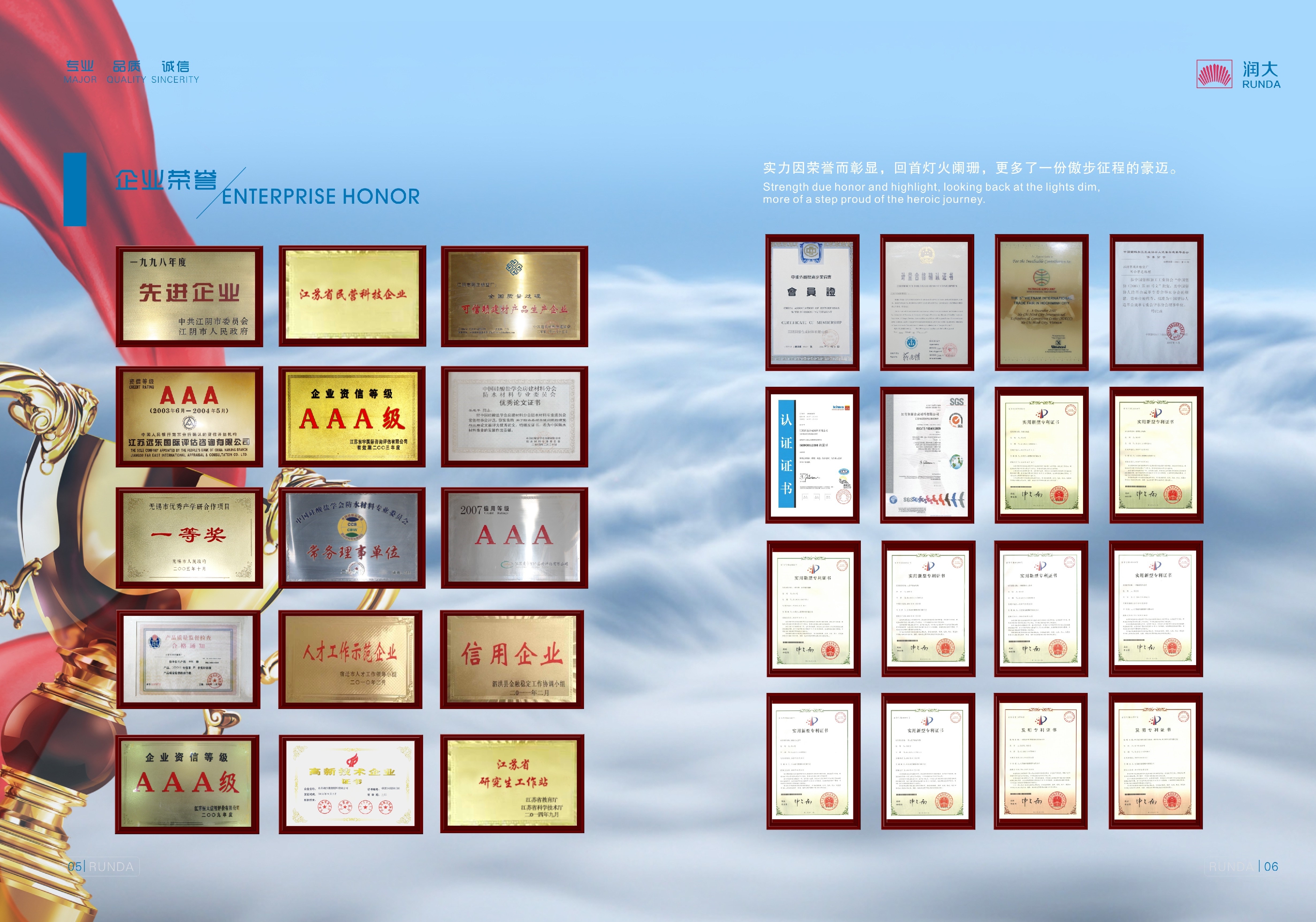
Task: Click the red Runda fan-shaped logo
Action: coord(1214,74)
